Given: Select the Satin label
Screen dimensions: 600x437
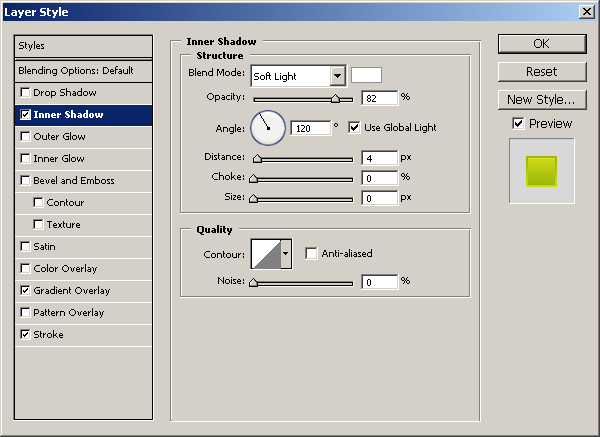Looking at the screenshot, I should (44, 246).
